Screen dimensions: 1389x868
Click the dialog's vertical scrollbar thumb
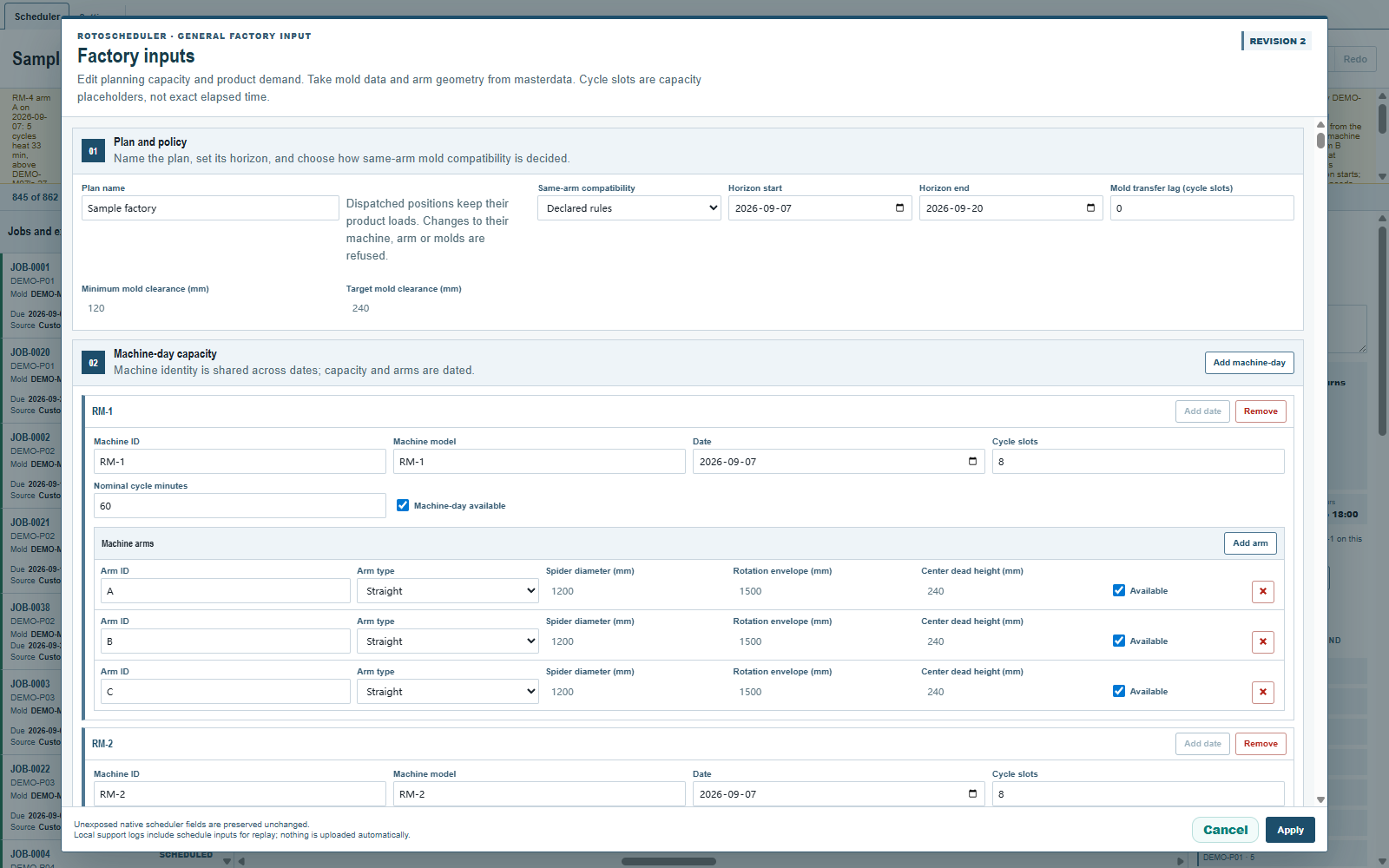pos(1320,140)
